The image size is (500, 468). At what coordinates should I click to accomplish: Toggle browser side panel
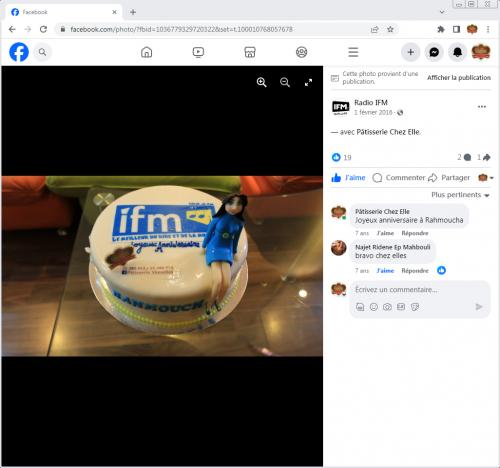click(x=456, y=29)
